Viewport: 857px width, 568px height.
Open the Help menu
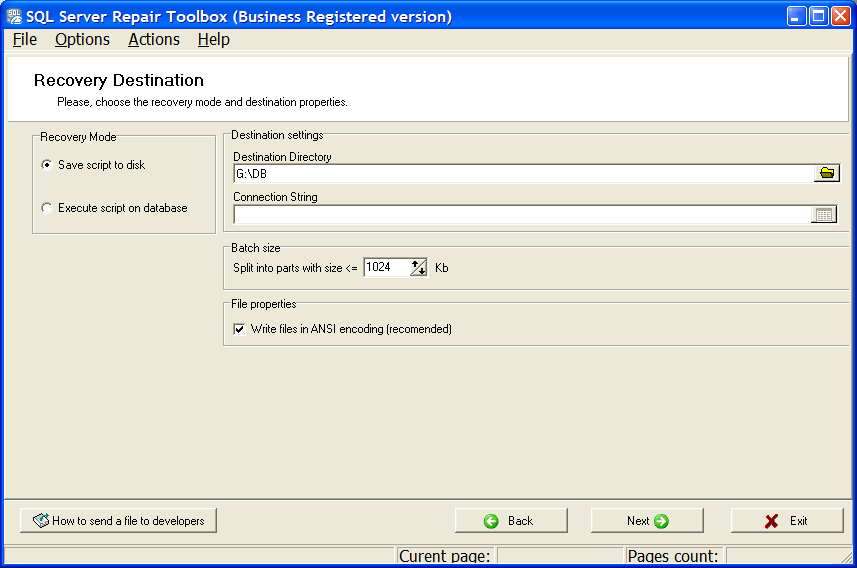pos(214,39)
